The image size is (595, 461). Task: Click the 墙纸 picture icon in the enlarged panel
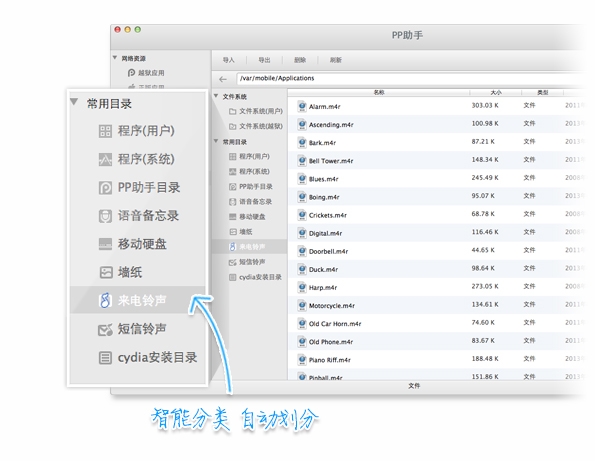coord(106,272)
